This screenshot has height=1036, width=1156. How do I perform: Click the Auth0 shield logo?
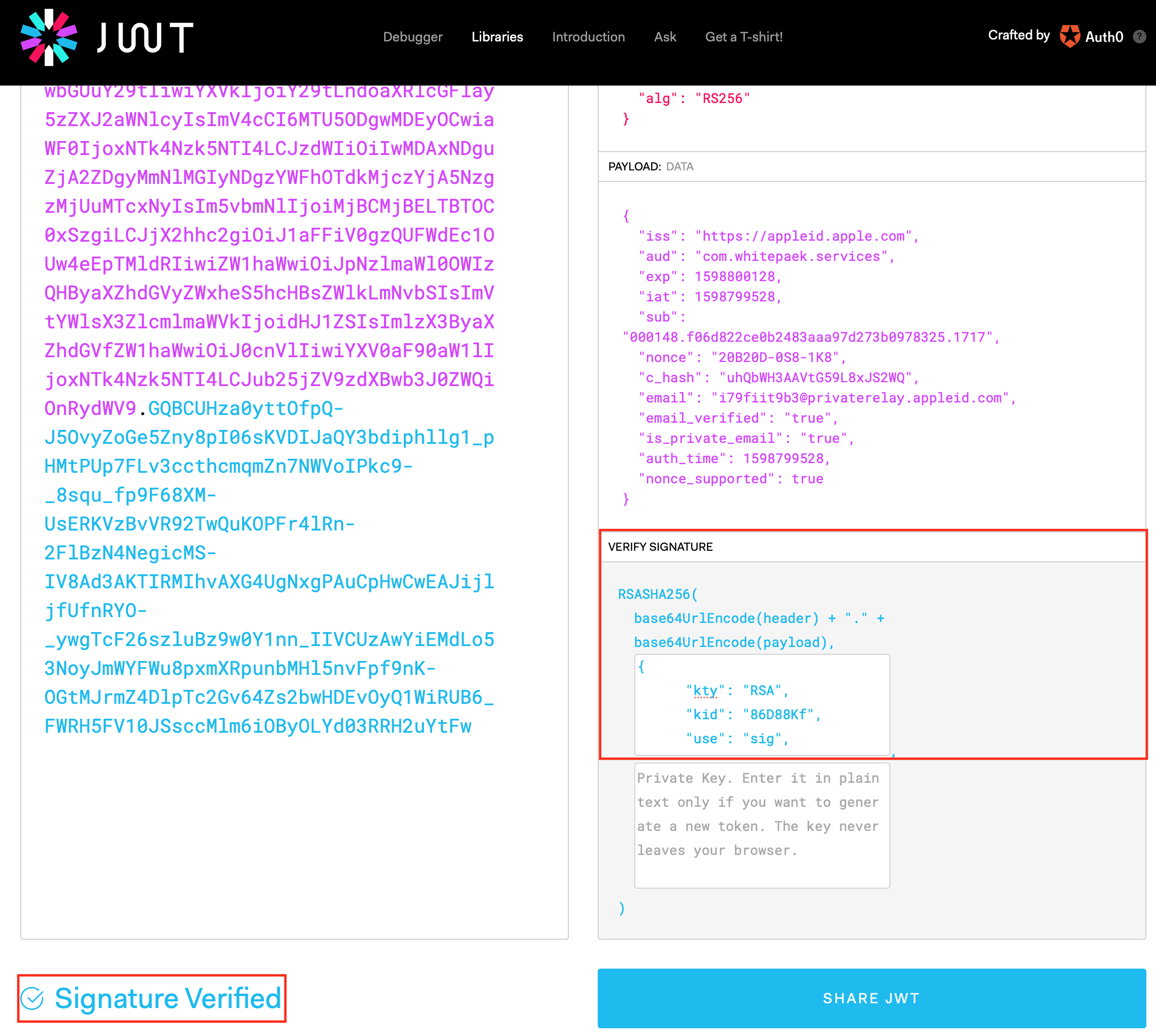coord(1070,37)
